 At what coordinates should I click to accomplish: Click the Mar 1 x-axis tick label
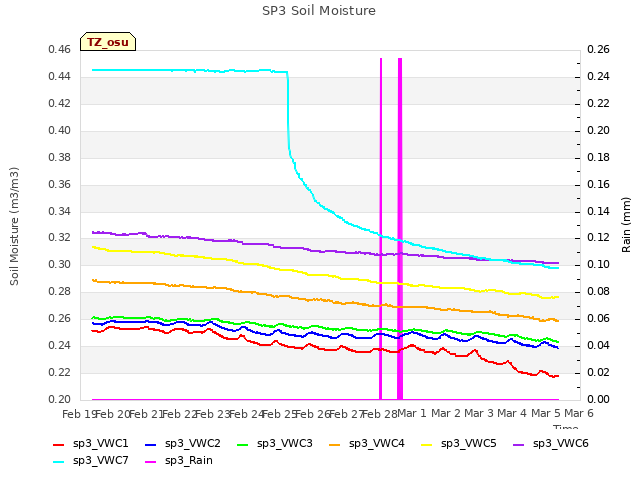411,413
